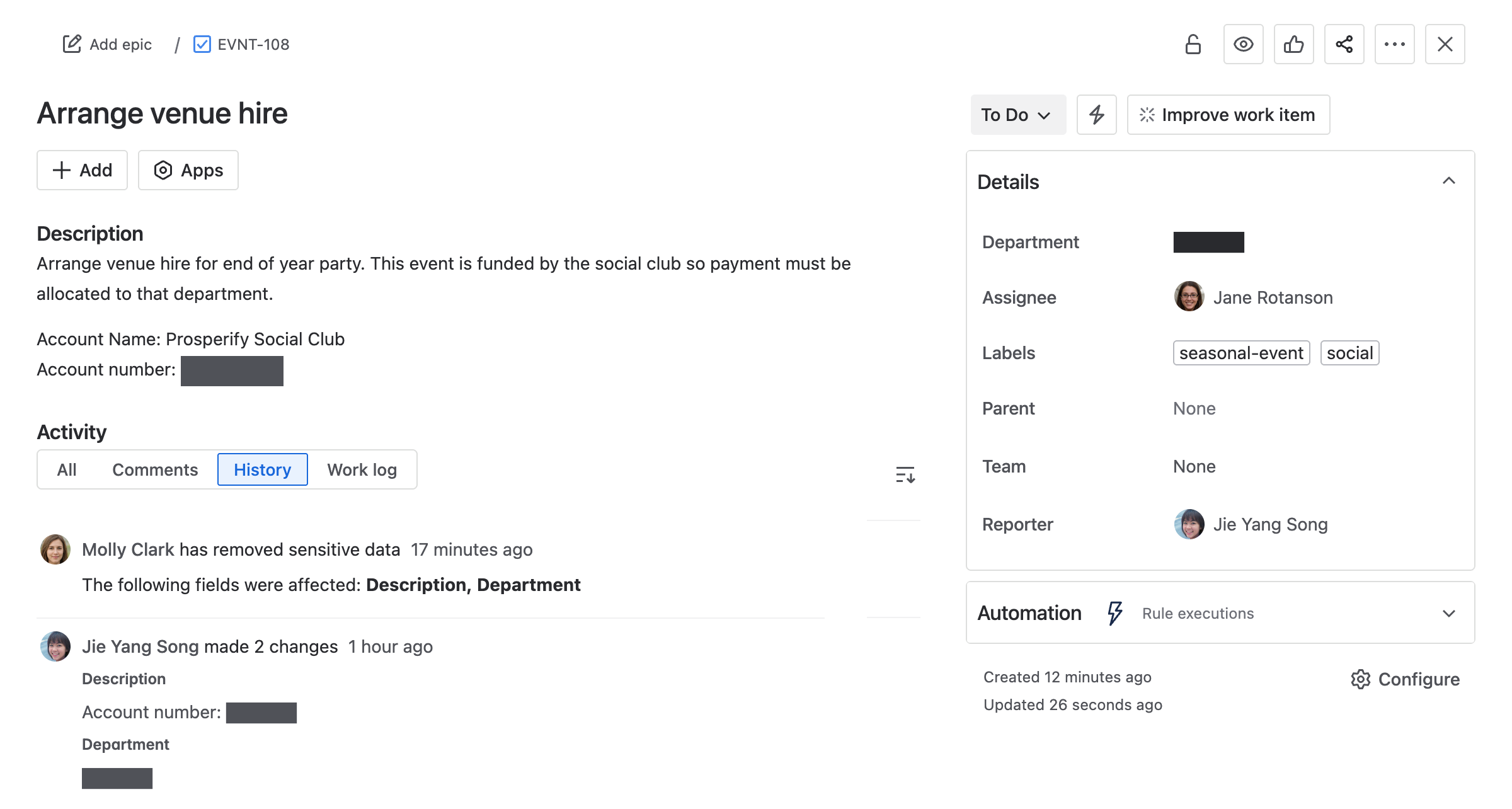1512x809 pixels.
Task: Select the Work log tab
Action: click(x=362, y=470)
